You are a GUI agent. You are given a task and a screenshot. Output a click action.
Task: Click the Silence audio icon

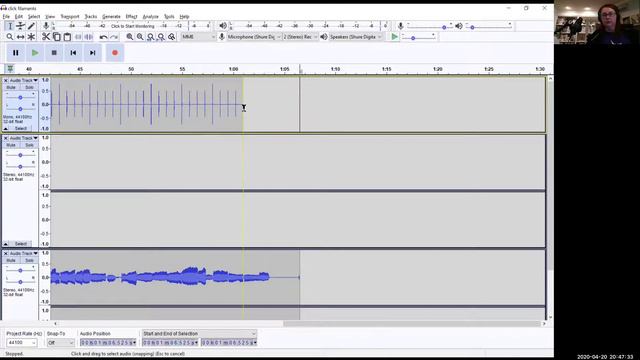(x=89, y=37)
